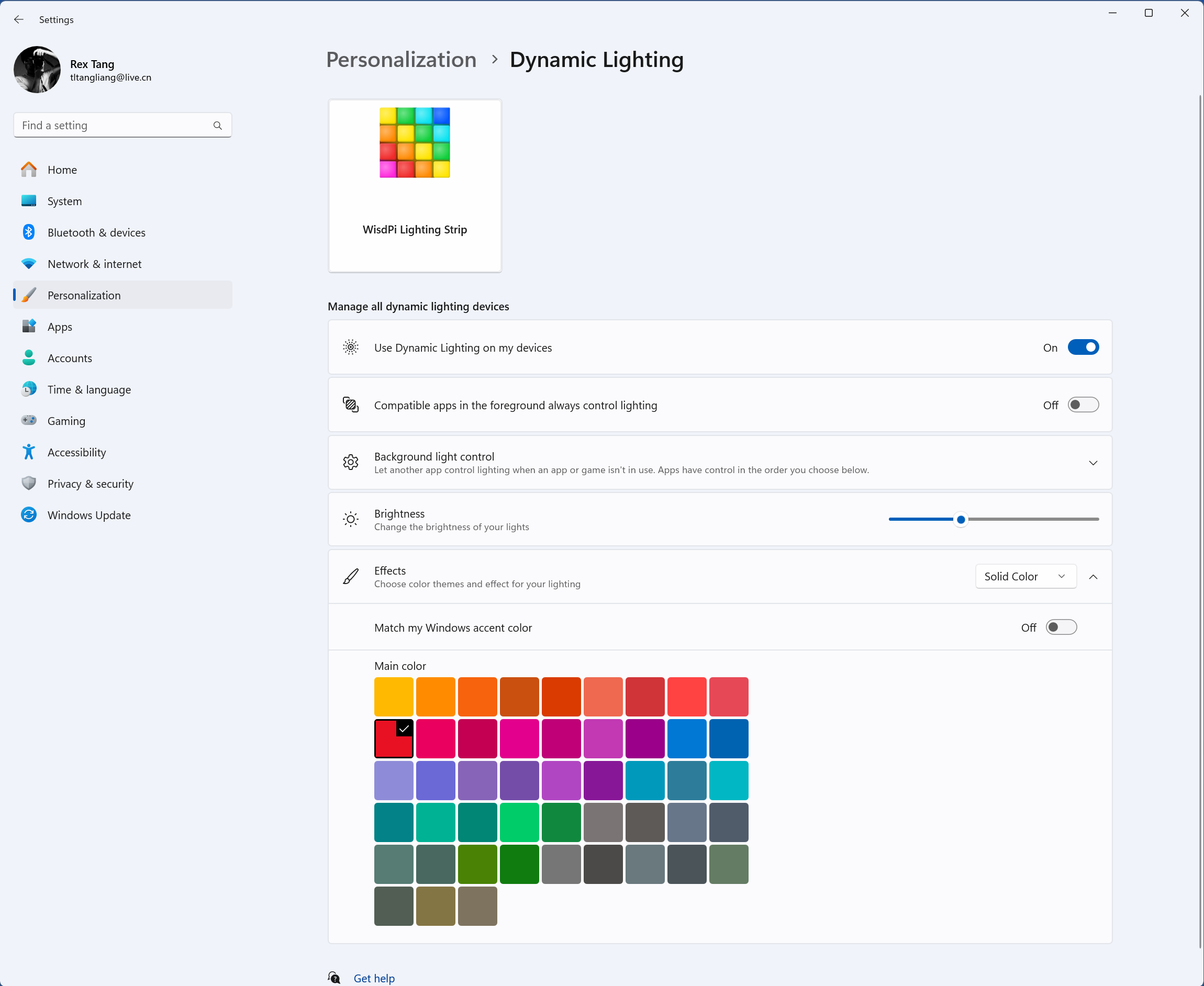Click the Get help link
The height and width of the screenshot is (986, 1204).
pyautogui.click(x=374, y=978)
